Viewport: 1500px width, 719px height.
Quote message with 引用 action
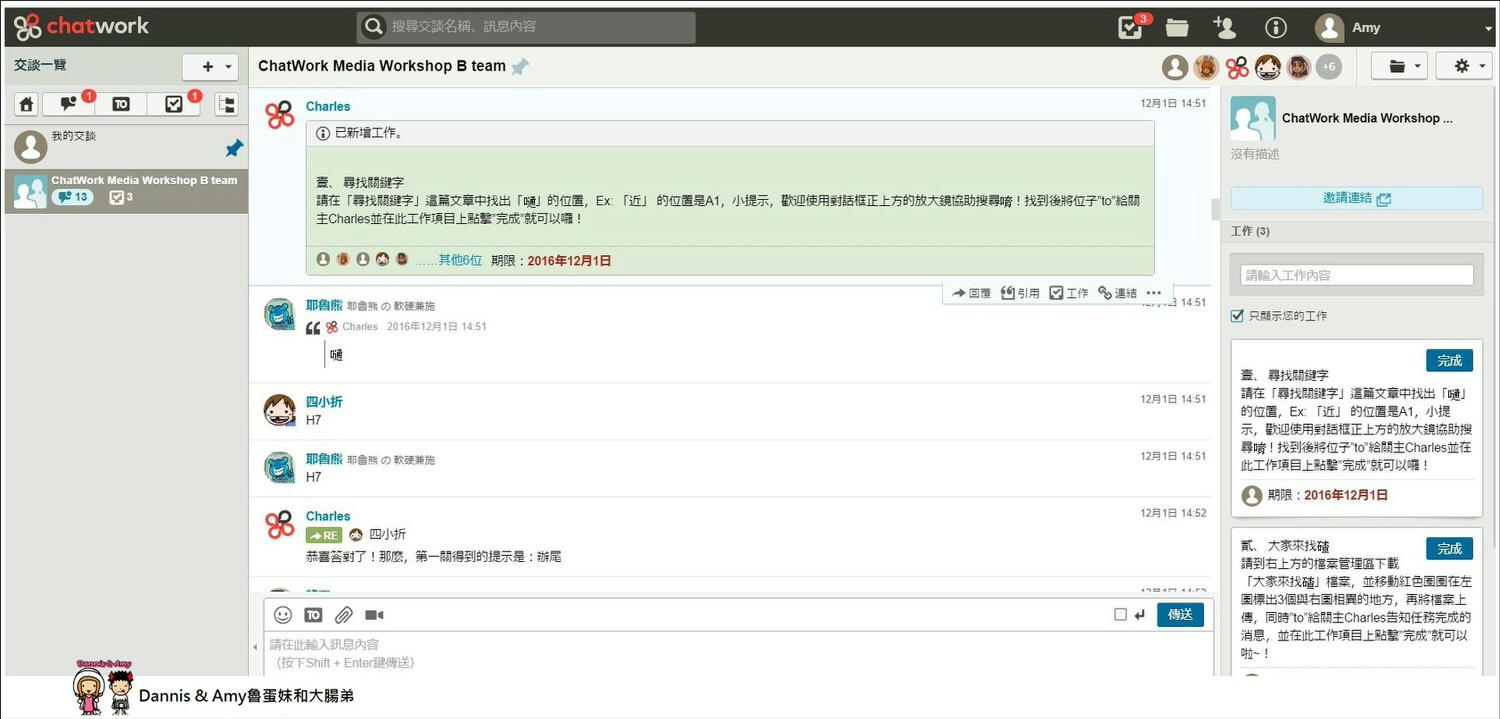[x=1020, y=293]
